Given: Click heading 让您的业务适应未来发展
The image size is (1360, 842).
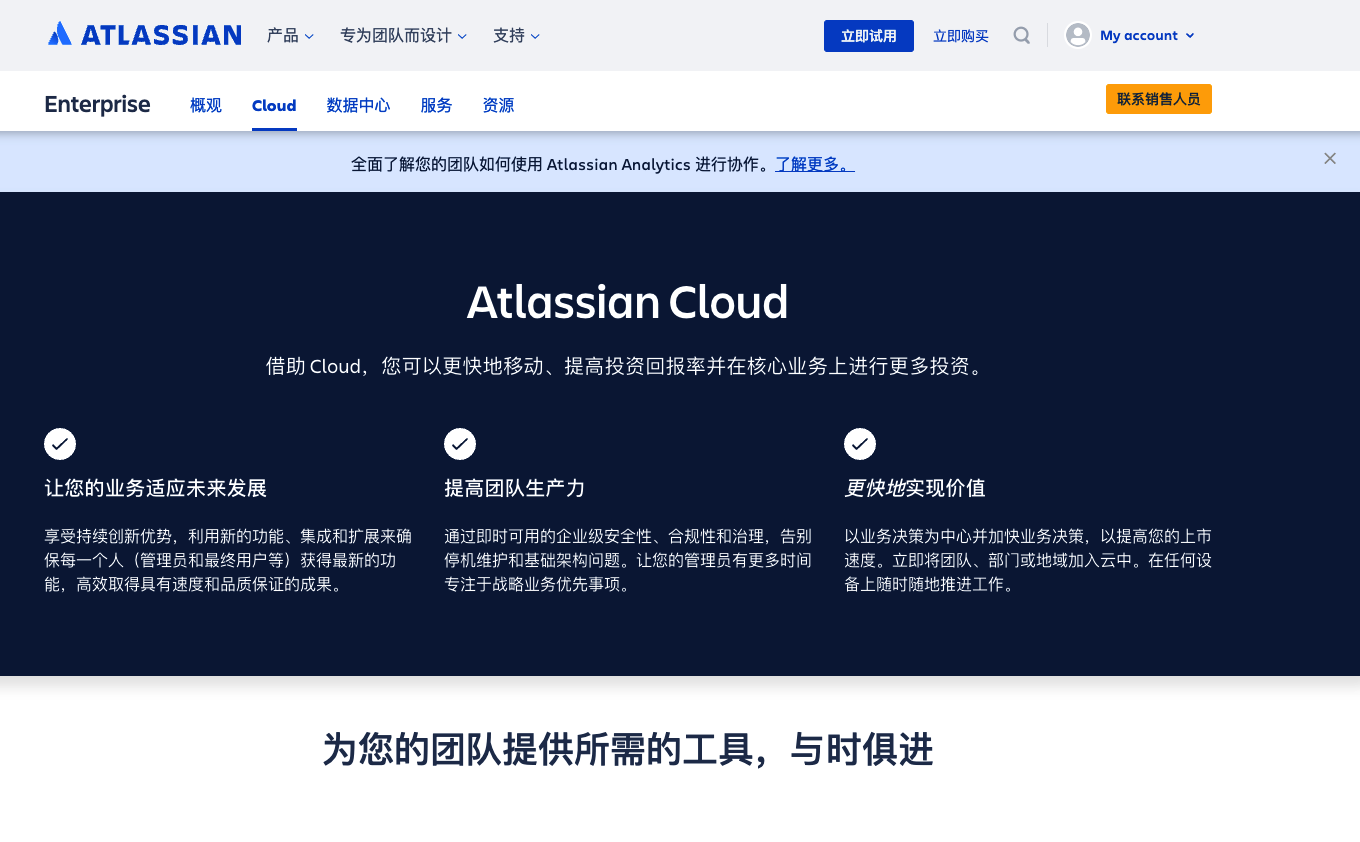Looking at the screenshot, I should click(156, 488).
